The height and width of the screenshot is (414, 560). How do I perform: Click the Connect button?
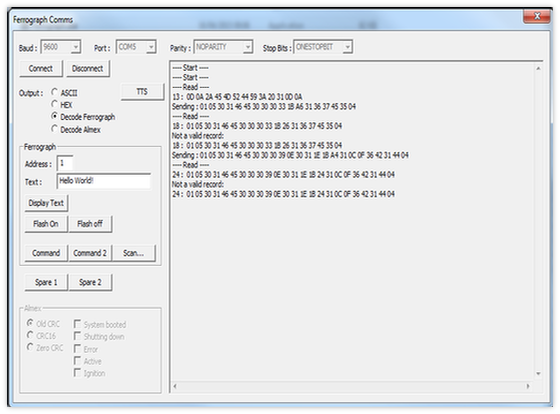[41, 69]
